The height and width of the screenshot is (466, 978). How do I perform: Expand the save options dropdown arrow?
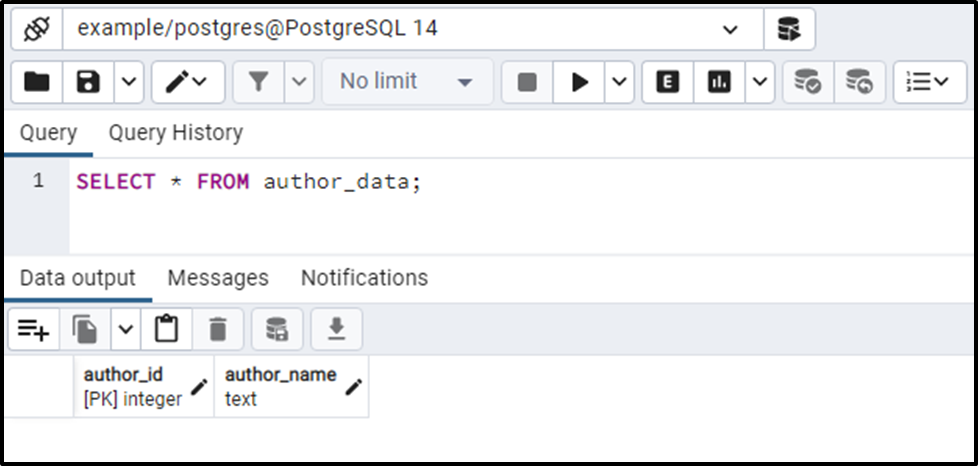tap(128, 82)
